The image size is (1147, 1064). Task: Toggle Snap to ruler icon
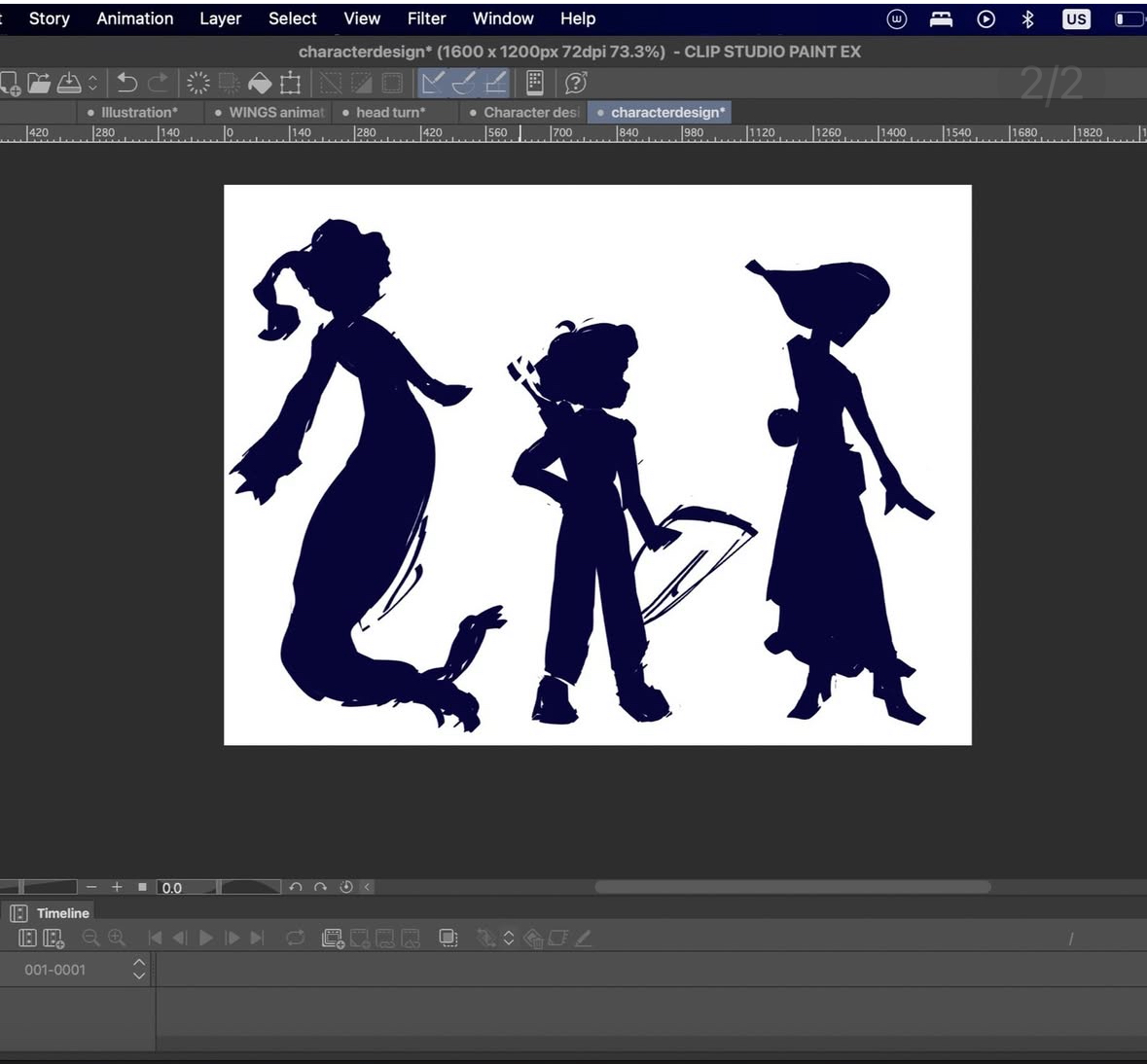tap(433, 84)
